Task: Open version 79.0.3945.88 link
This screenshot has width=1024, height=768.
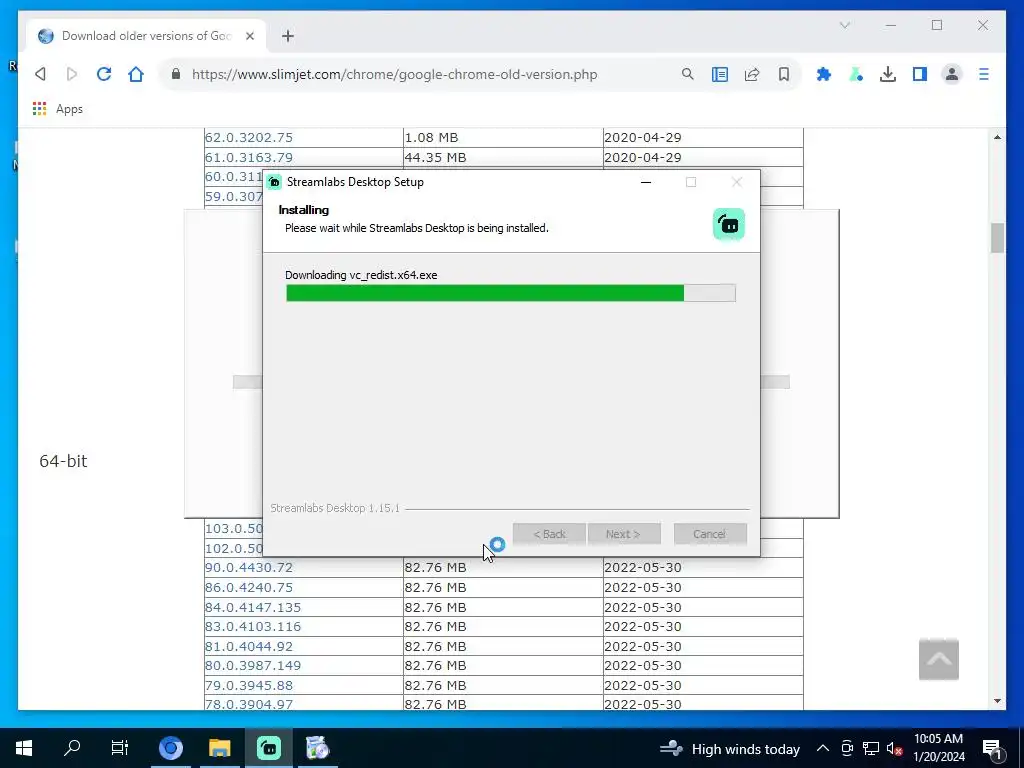Action: click(x=249, y=685)
